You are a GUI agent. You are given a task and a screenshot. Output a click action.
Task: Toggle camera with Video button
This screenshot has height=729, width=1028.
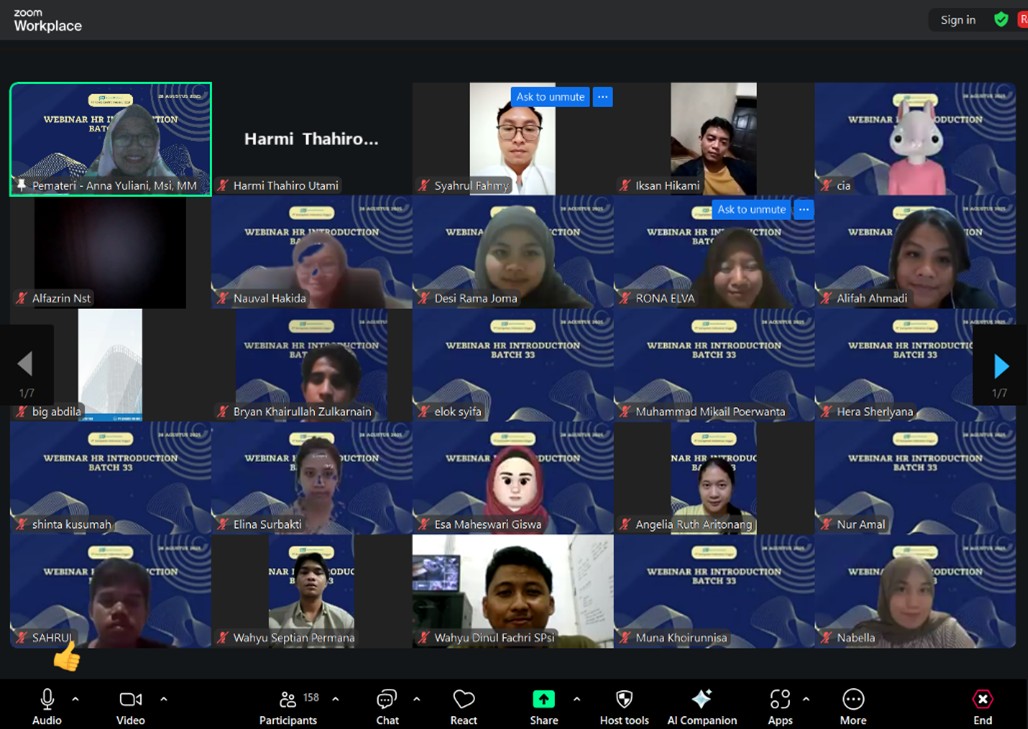point(130,700)
